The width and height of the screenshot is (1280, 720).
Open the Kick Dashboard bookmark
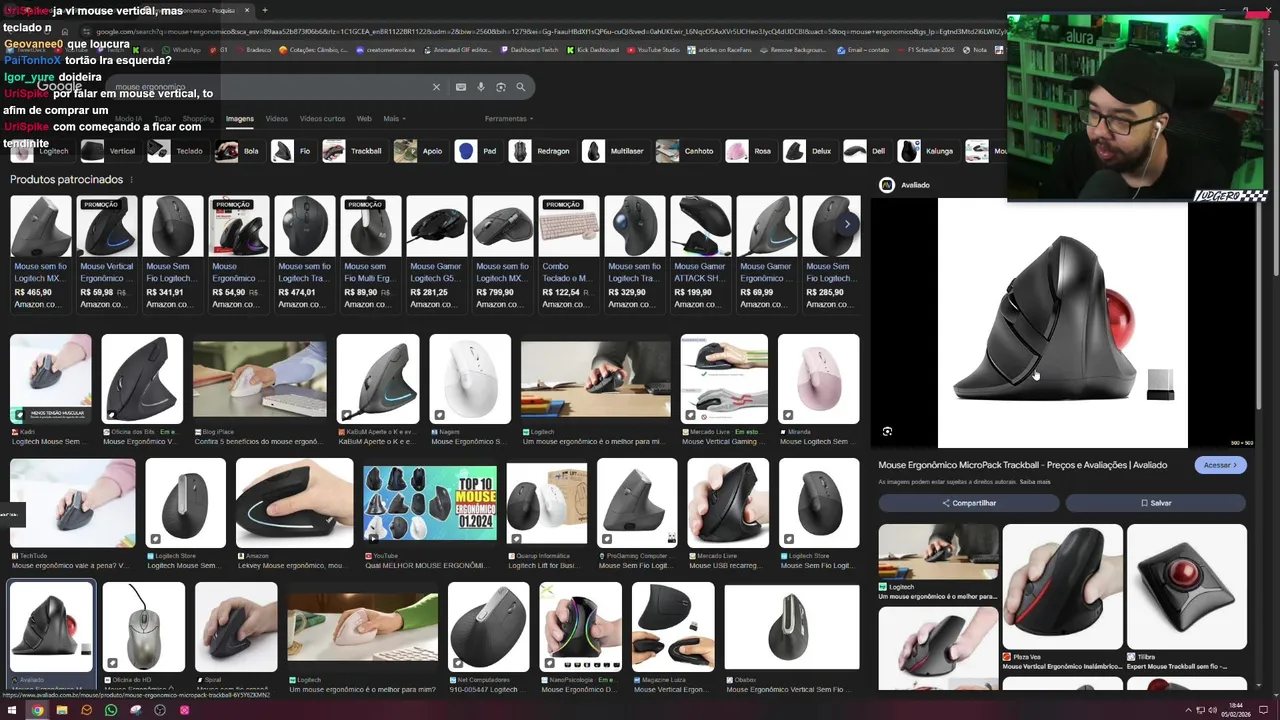coord(593,50)
